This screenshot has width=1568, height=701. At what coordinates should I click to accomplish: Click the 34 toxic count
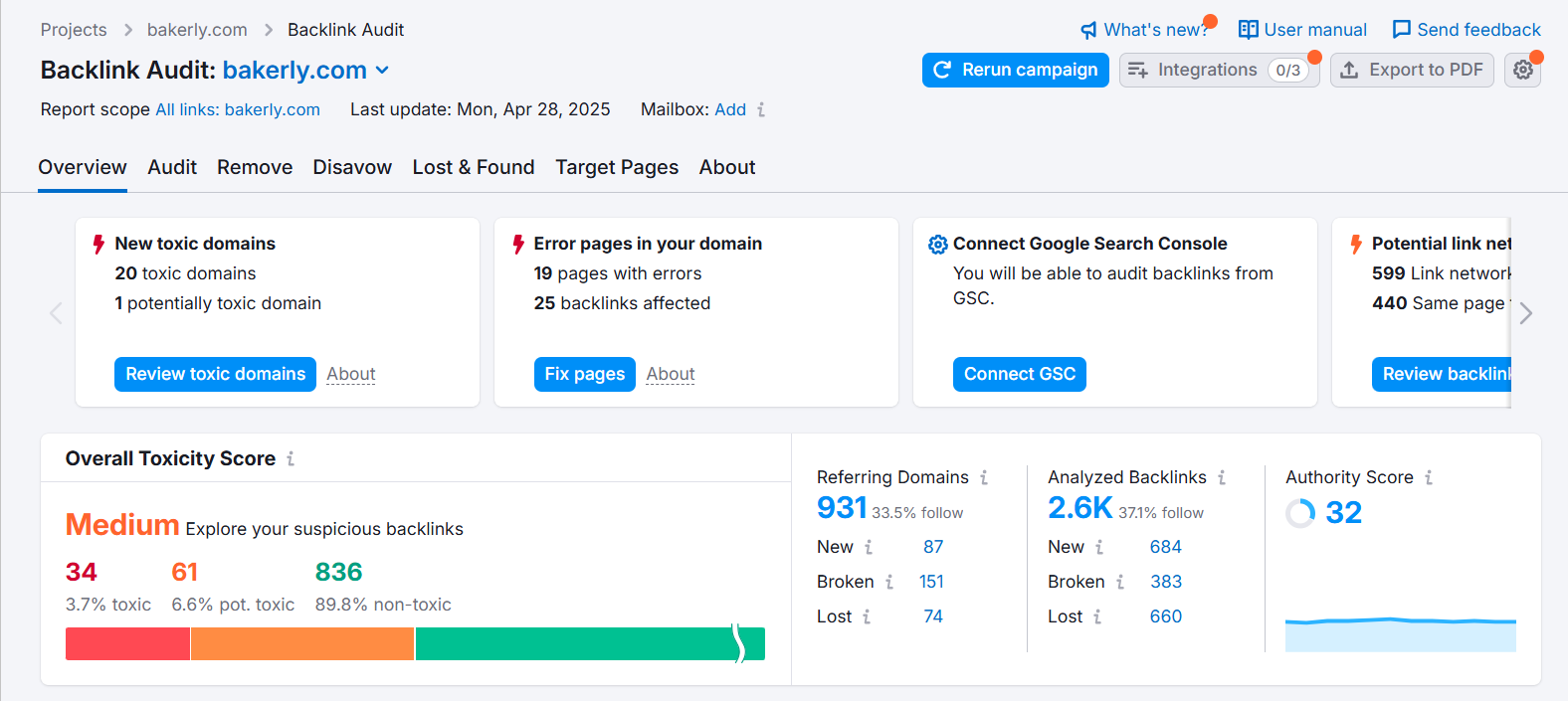82,572
